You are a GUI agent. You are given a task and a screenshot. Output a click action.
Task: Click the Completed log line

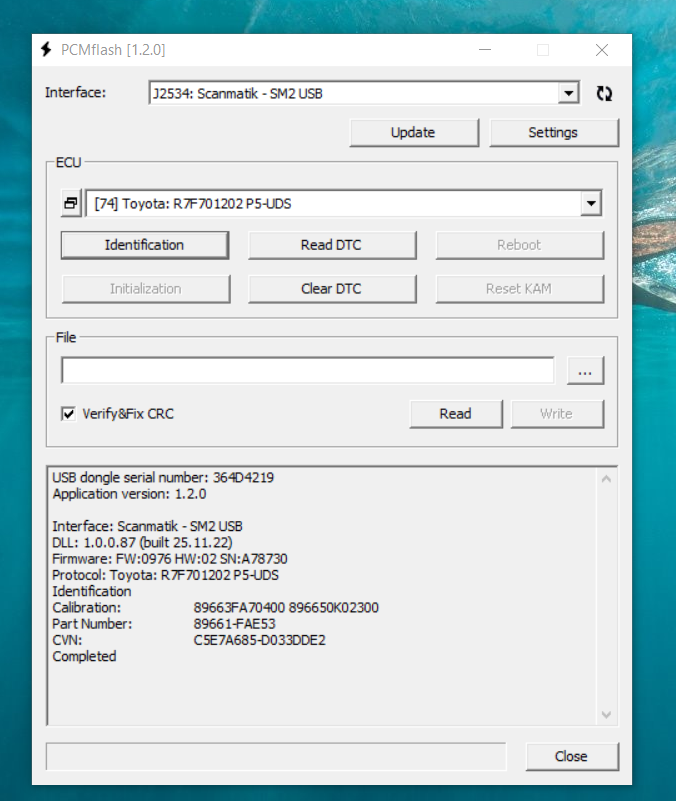tap(84, 656)
